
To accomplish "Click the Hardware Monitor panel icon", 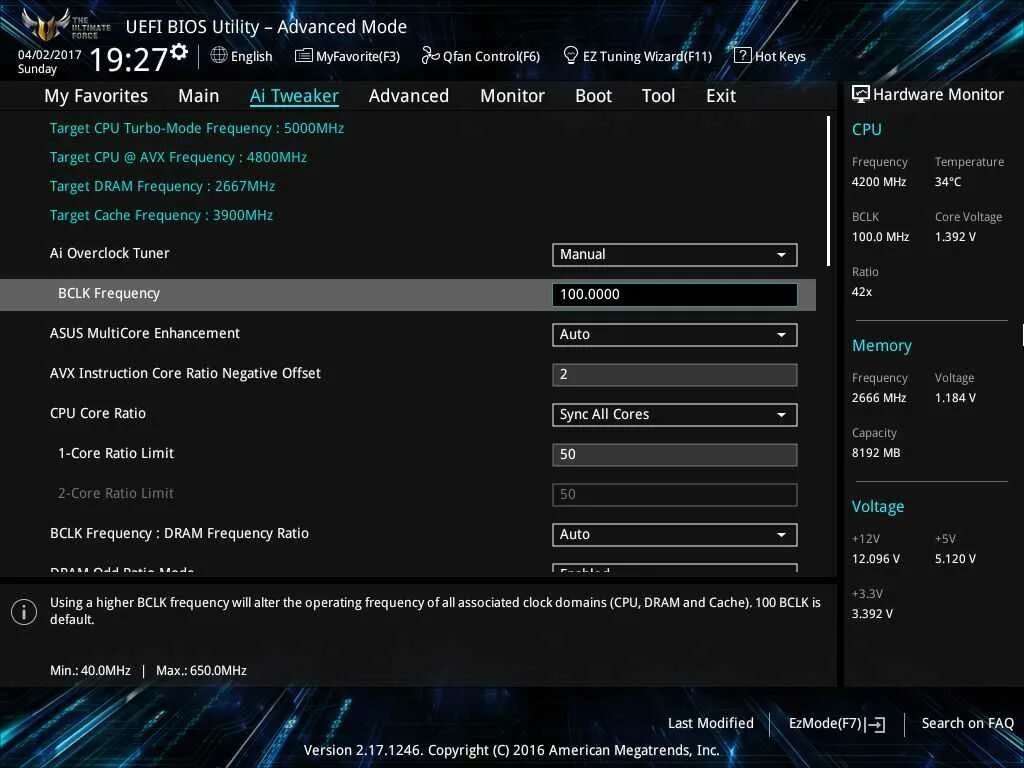I will click(860, 93).
